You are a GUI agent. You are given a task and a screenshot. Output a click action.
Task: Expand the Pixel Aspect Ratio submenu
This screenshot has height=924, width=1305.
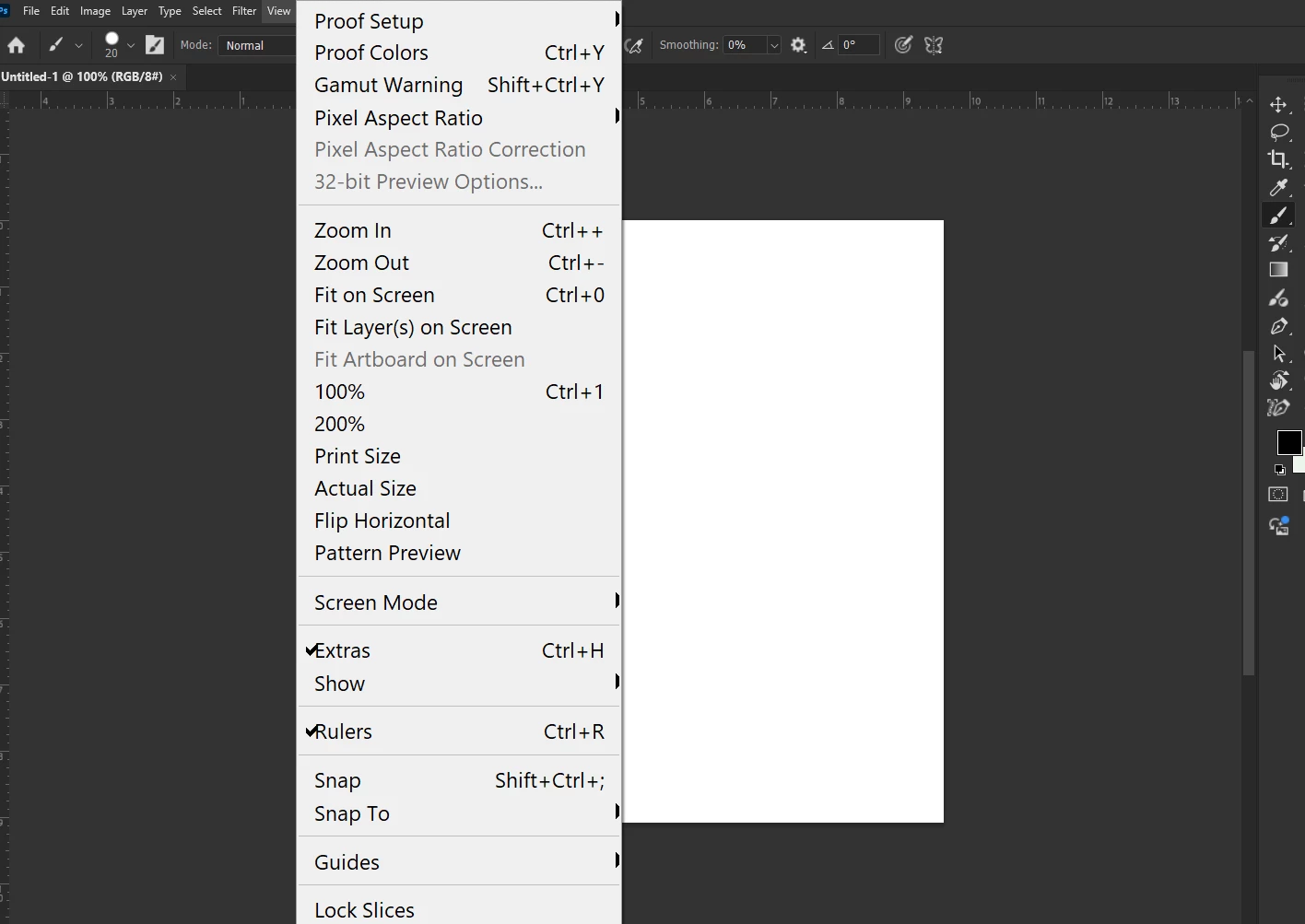click(459, 118)
